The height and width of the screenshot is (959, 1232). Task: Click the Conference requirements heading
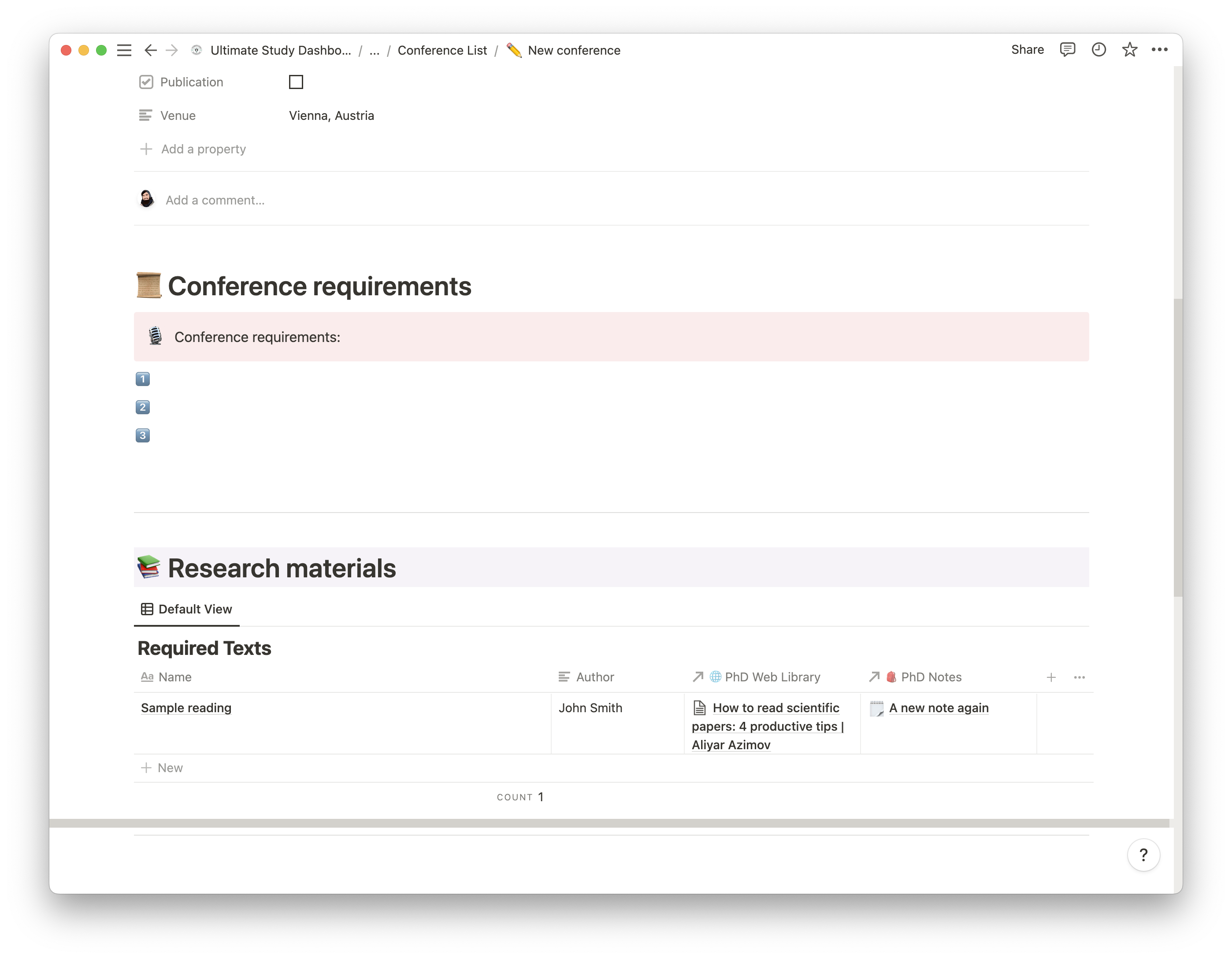click(319, 286)
